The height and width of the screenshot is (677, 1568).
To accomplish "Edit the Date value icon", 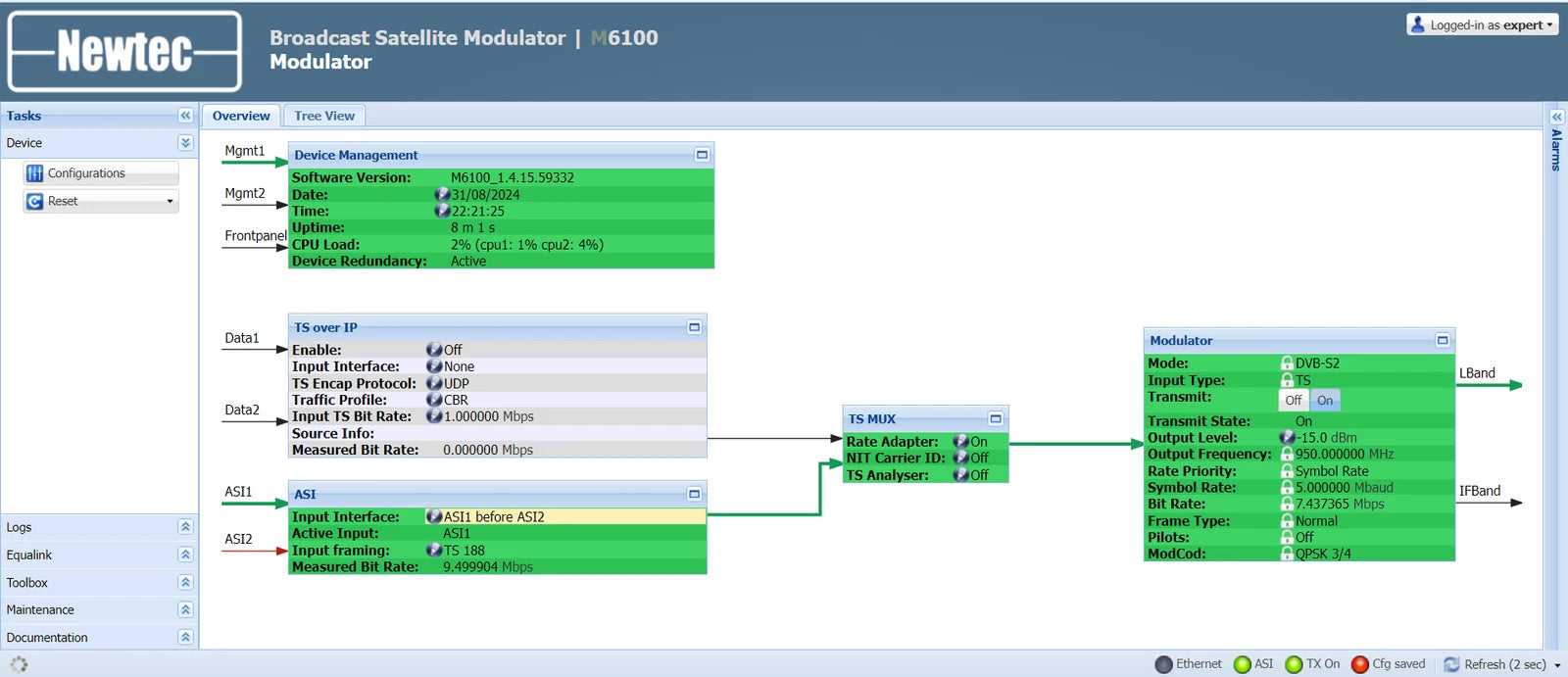I will pyautogui.click(x=442, y=194).
